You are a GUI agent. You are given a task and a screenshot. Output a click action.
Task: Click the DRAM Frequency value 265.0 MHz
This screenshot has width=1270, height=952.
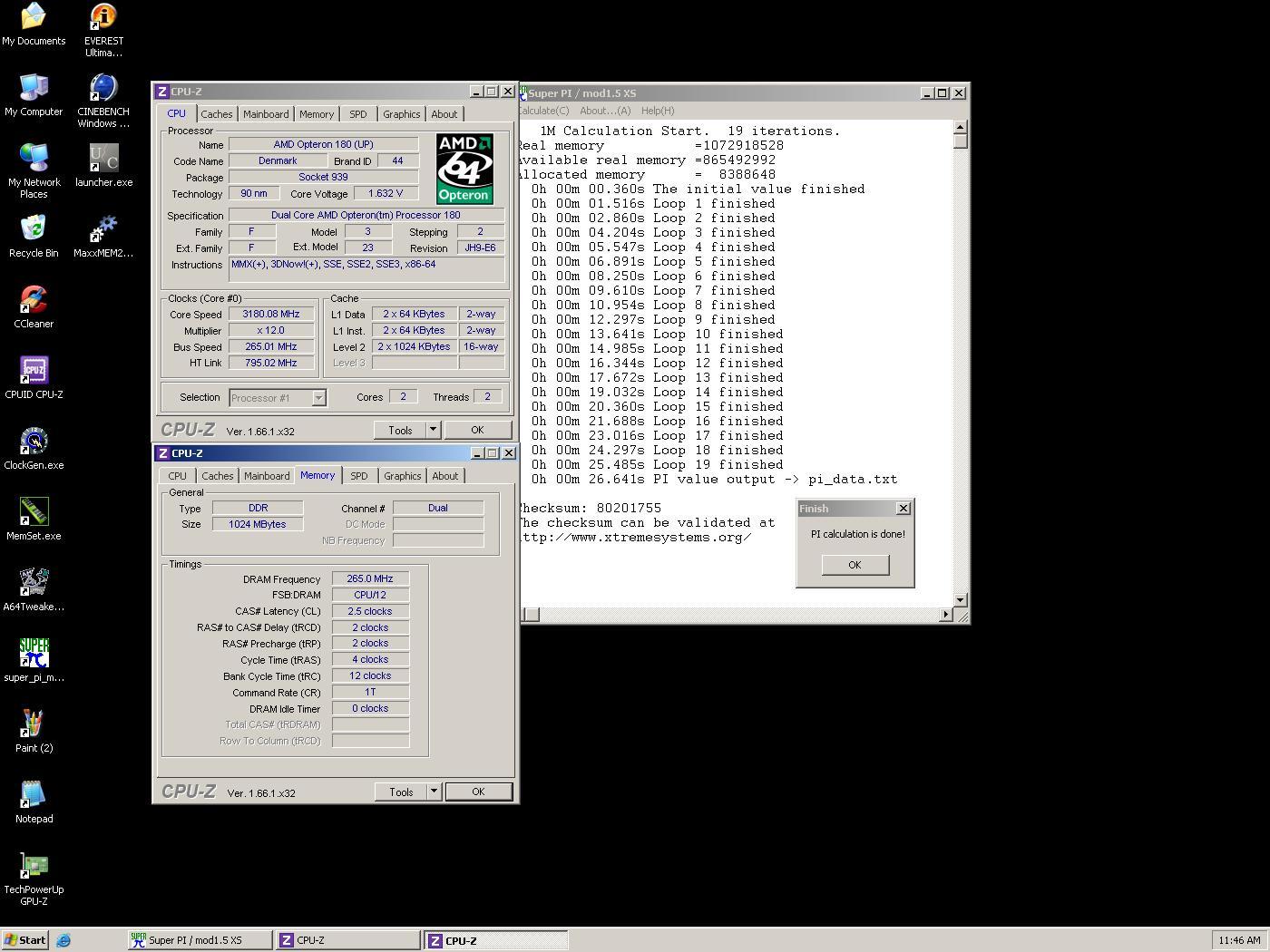pyautogui.click(x=370, y=578)
